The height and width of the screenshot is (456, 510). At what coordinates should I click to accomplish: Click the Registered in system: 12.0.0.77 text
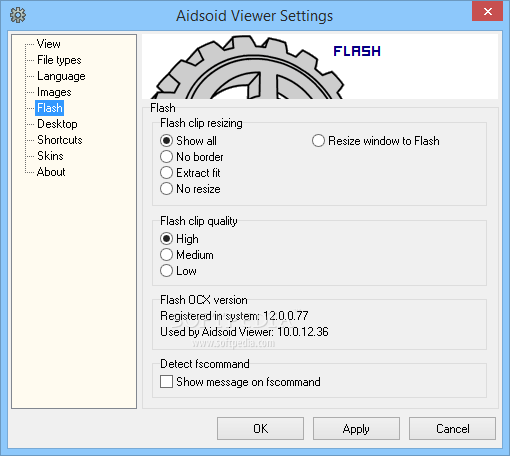[234, 316]
